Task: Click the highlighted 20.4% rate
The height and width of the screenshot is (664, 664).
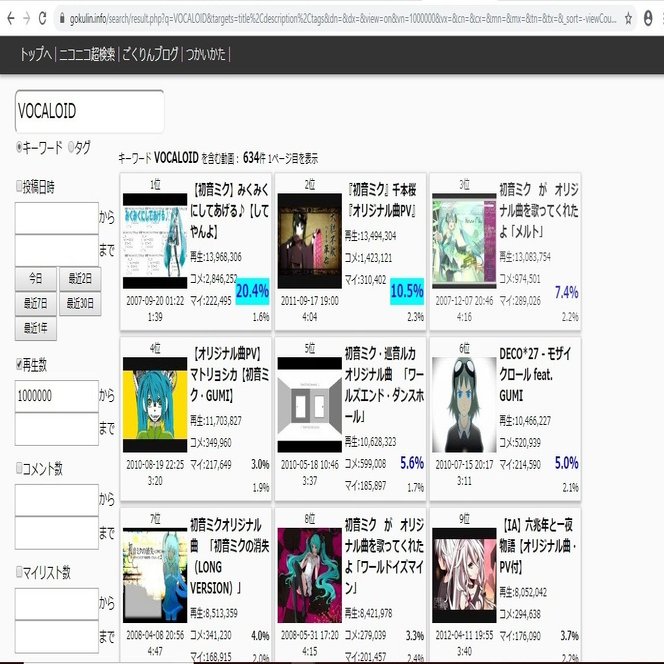Action: click(x=252, y=291)
